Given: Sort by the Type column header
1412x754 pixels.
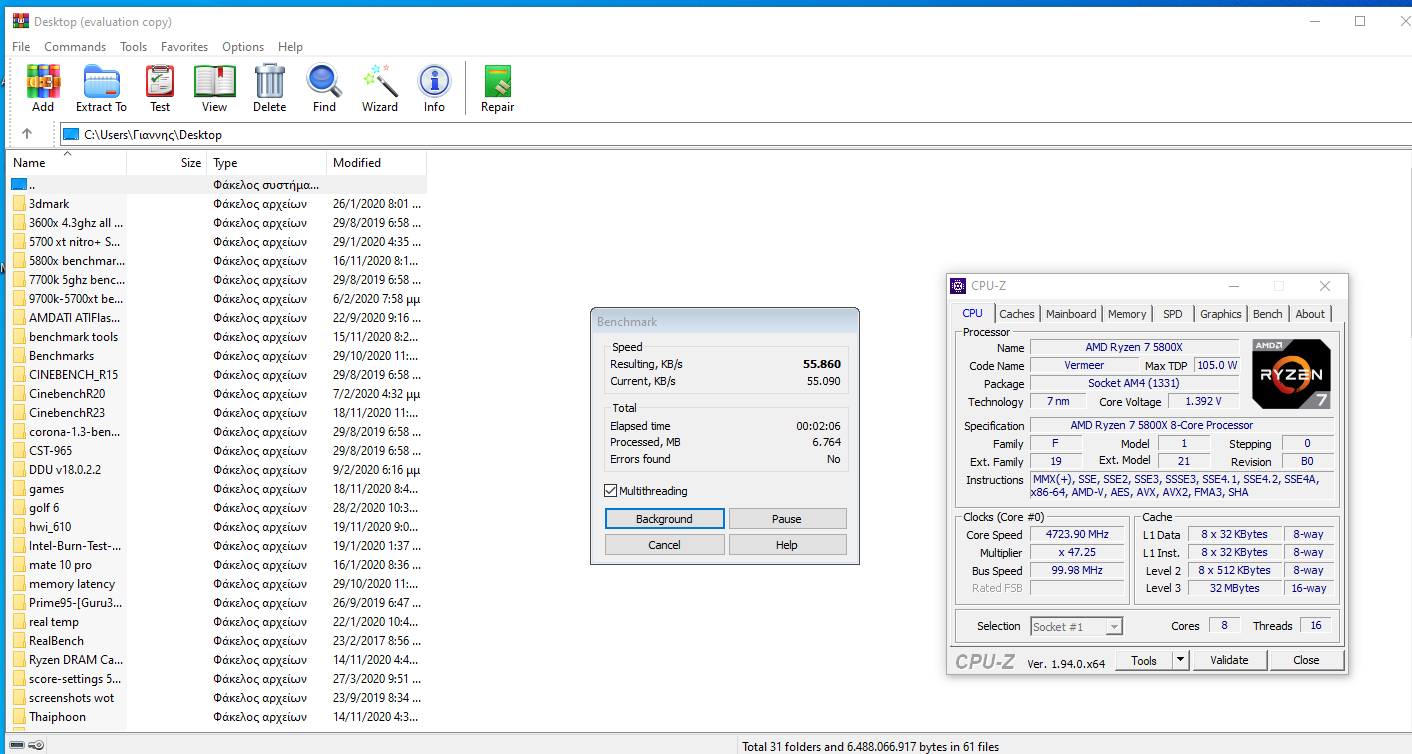Looking at the screenshot, I should coord(266,163).
